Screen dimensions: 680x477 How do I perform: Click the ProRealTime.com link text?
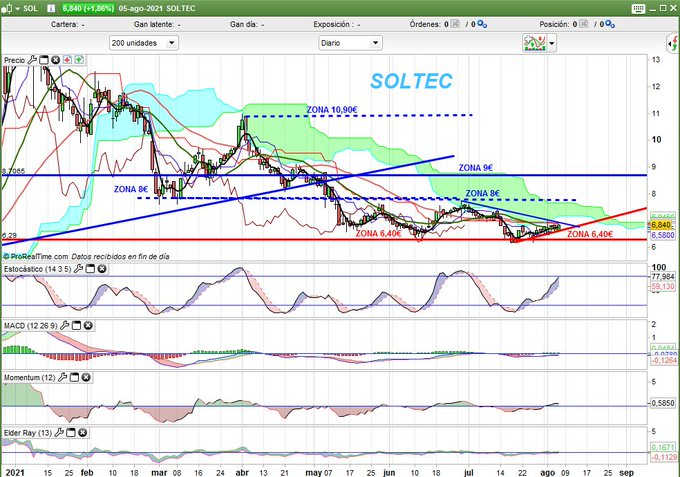pos(39,257)
